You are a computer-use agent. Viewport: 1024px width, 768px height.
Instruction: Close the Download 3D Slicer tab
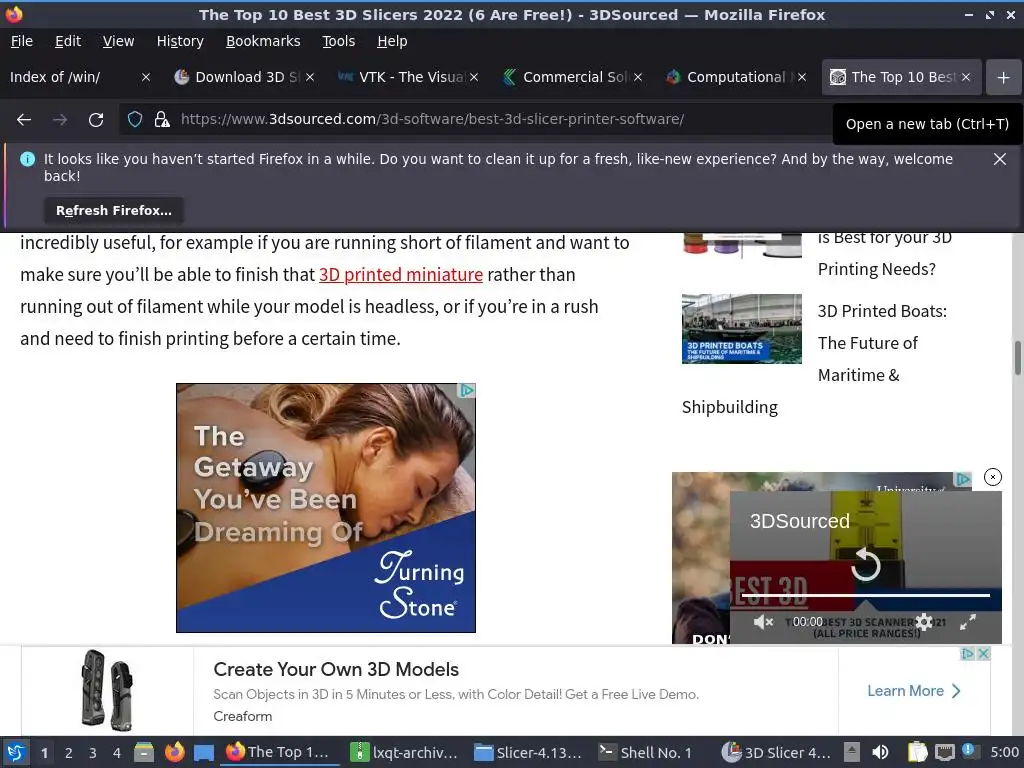(310, 77)
